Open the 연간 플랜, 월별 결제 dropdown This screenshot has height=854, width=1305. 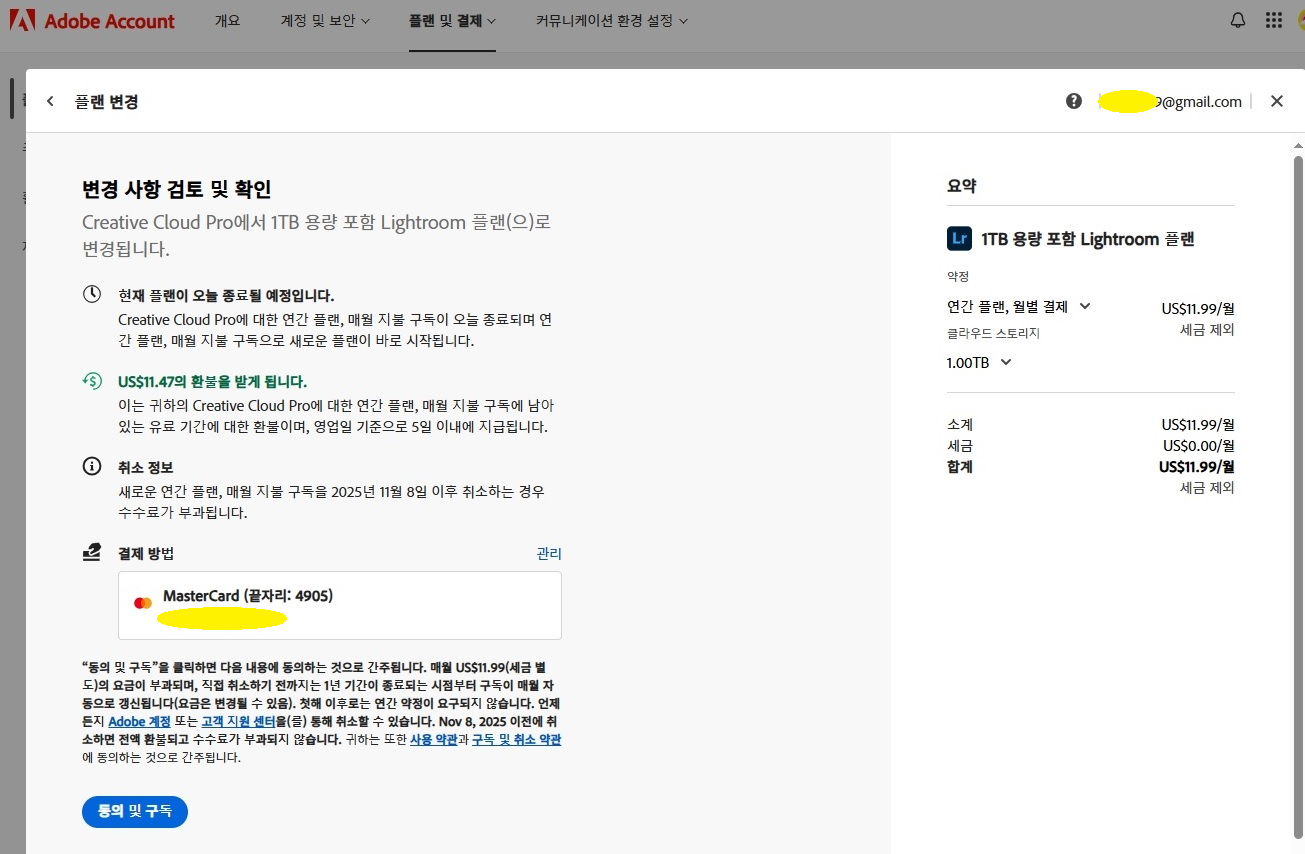1019,306
